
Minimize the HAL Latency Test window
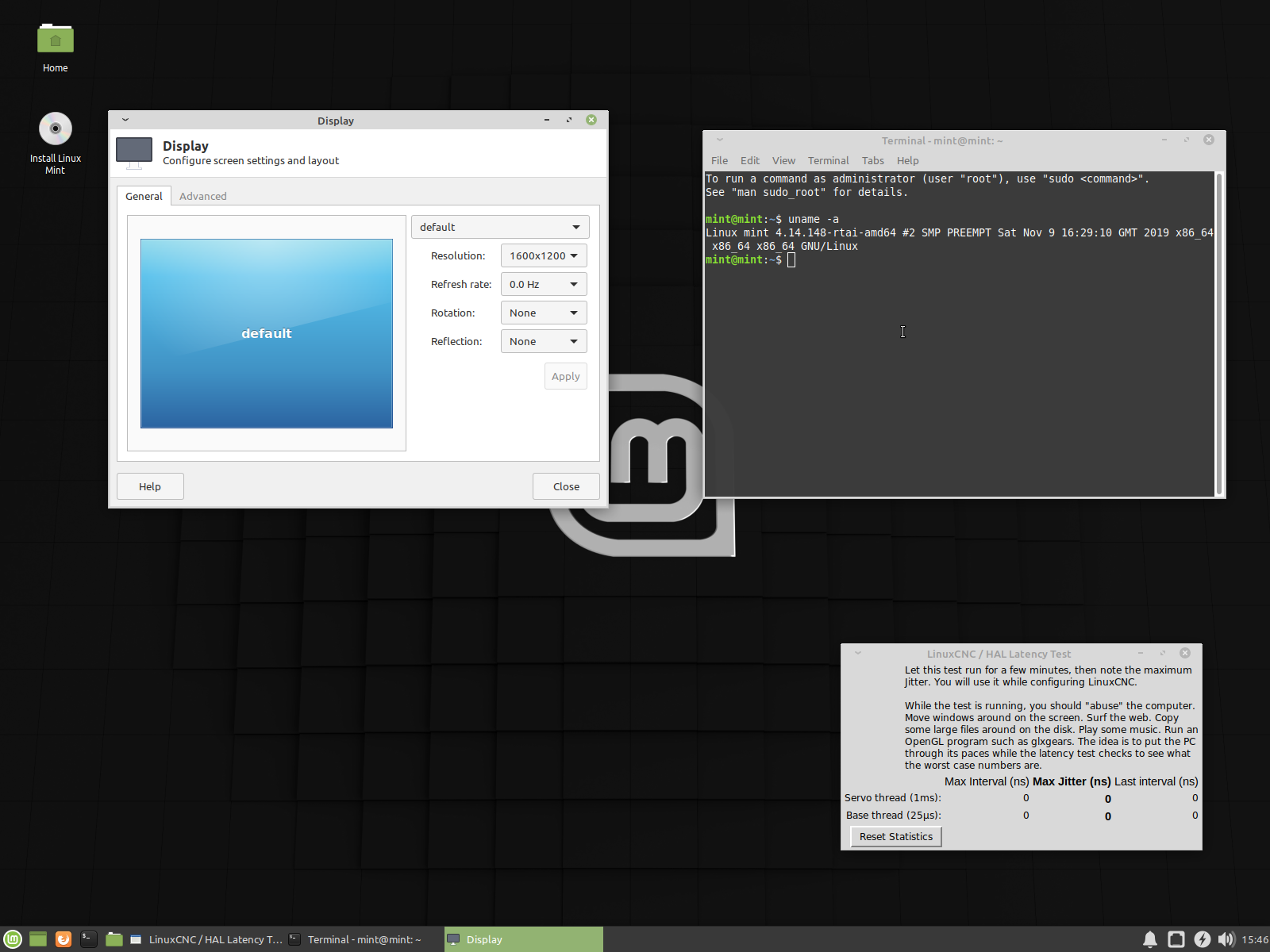tap(1141, 653)
